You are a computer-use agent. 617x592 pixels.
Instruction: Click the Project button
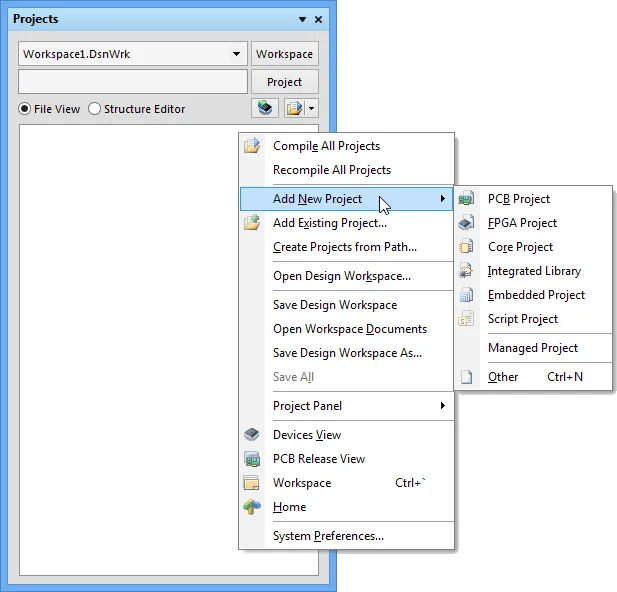click(284, 82)
